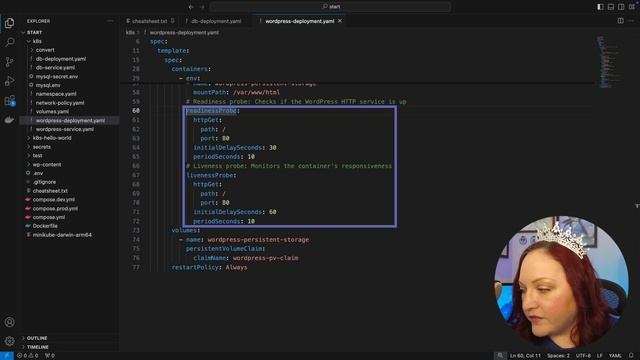This screenshot has width=640, height=360.
Task: Open Explorer views and more actions menu
Action: coord(110,21)
